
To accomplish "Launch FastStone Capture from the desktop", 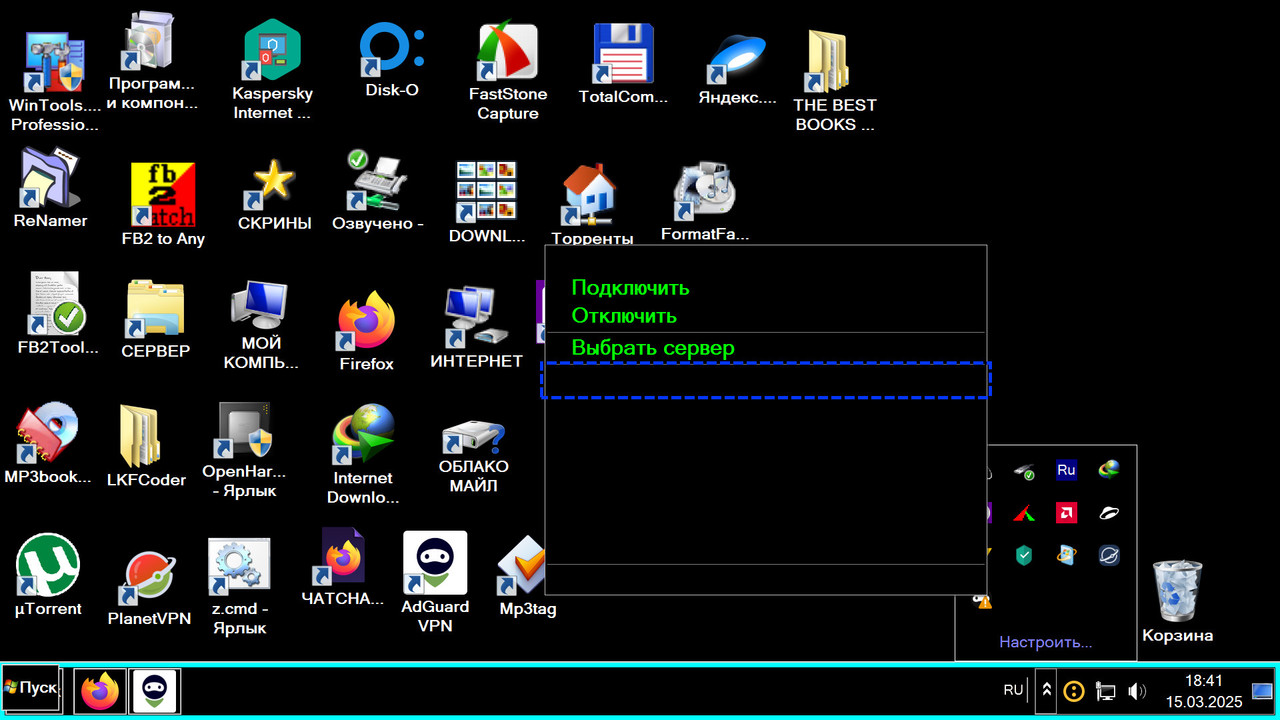I will pyautogui.click(x=508, y=72).
